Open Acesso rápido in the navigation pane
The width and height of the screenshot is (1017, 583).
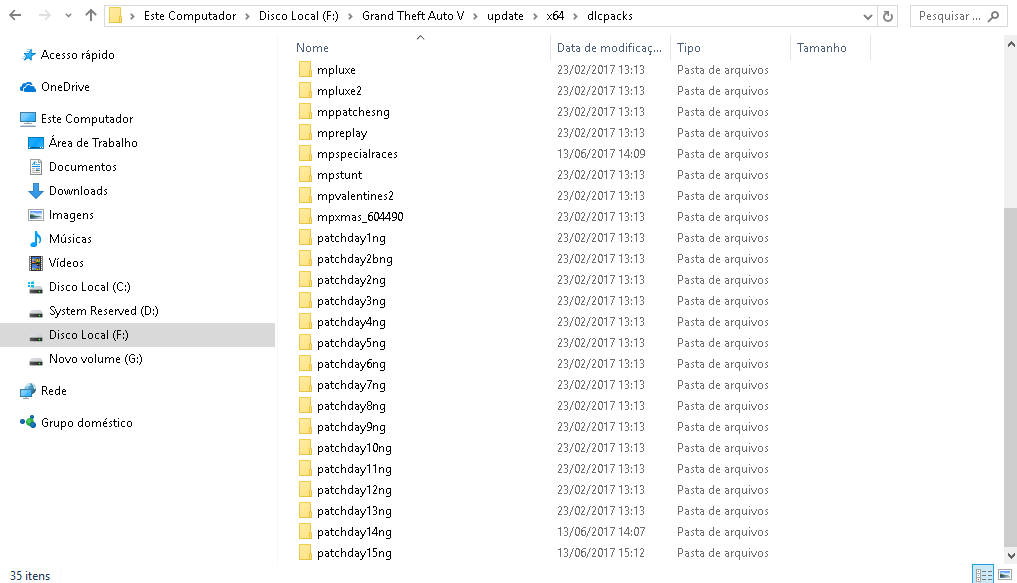[77, 55]
